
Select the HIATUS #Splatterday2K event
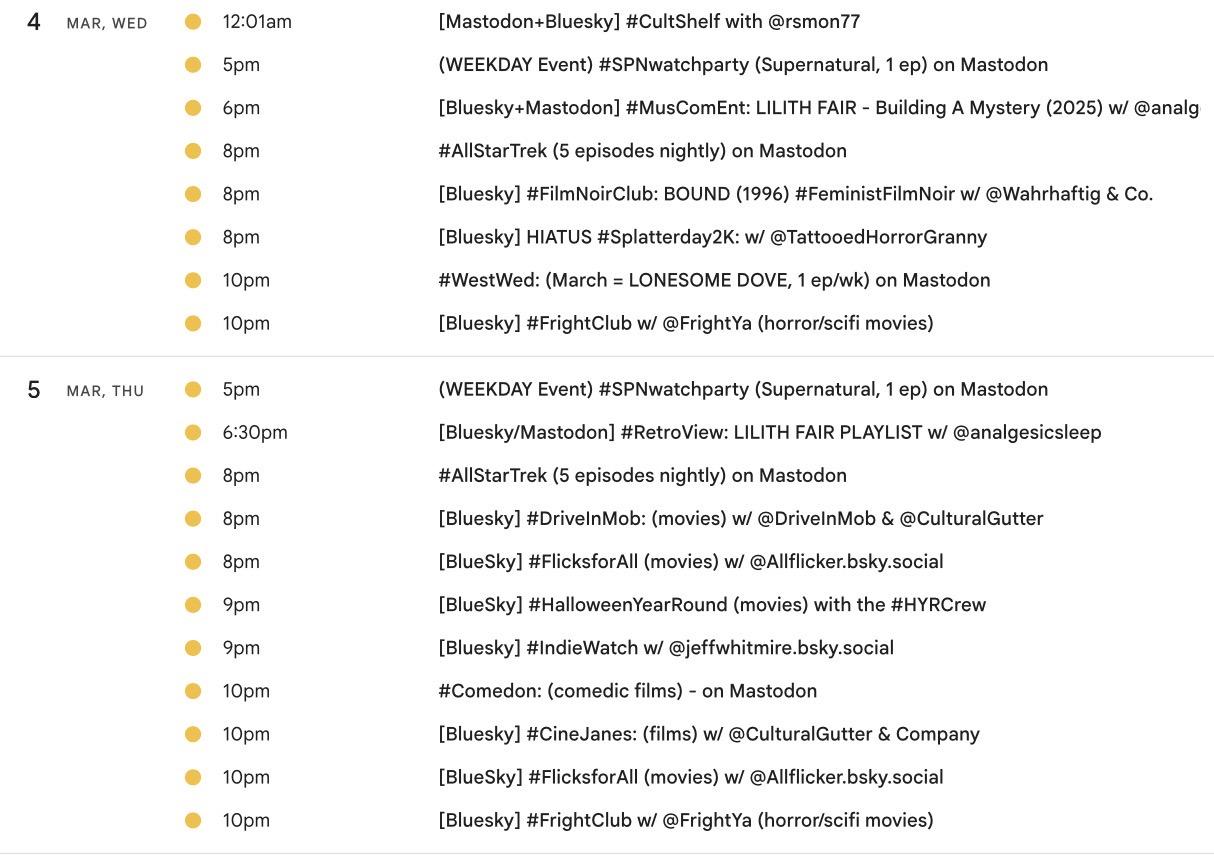[x=712, y=237]
